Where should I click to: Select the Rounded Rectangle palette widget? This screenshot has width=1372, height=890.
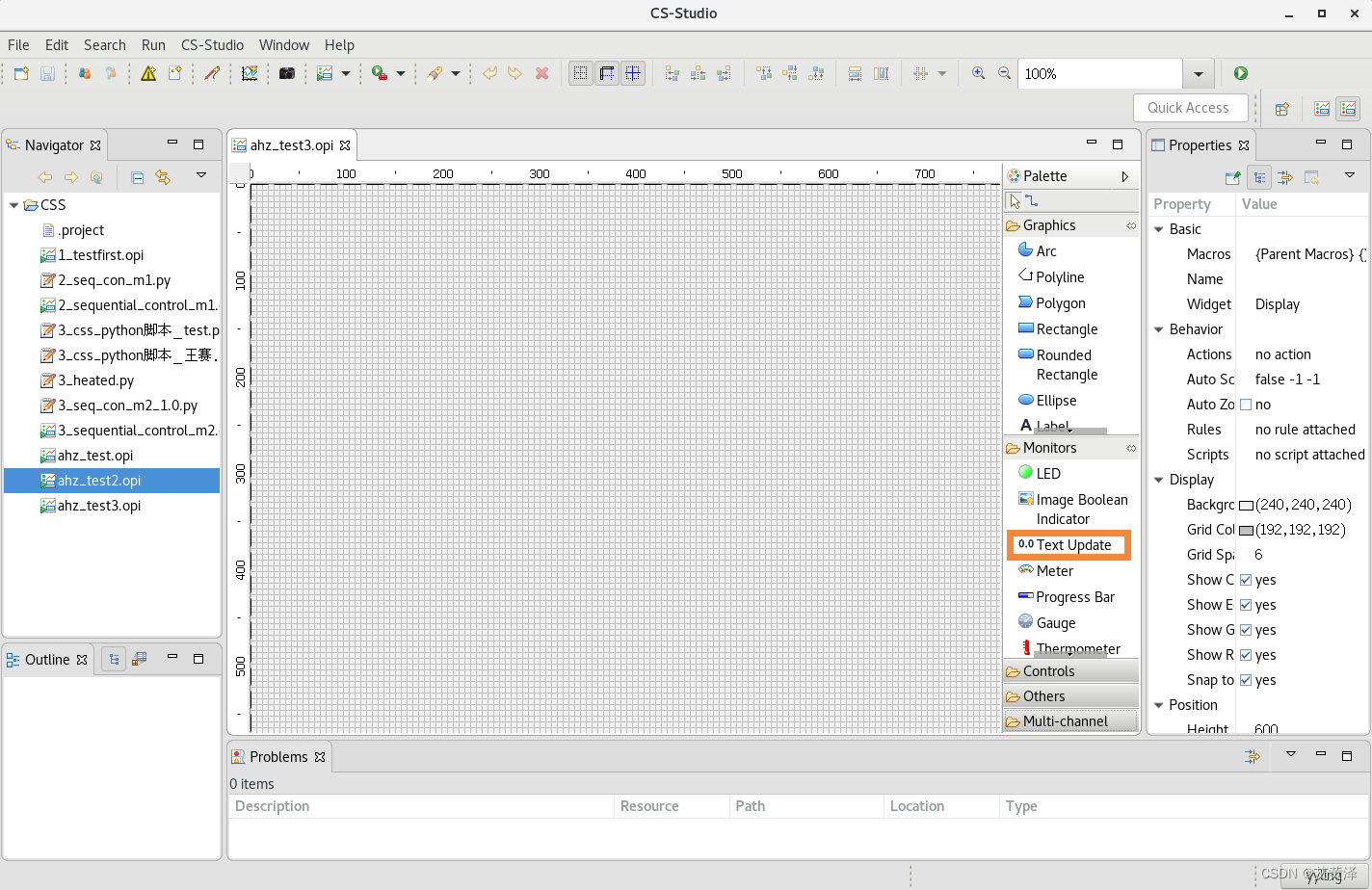(x=1059, y=365)
